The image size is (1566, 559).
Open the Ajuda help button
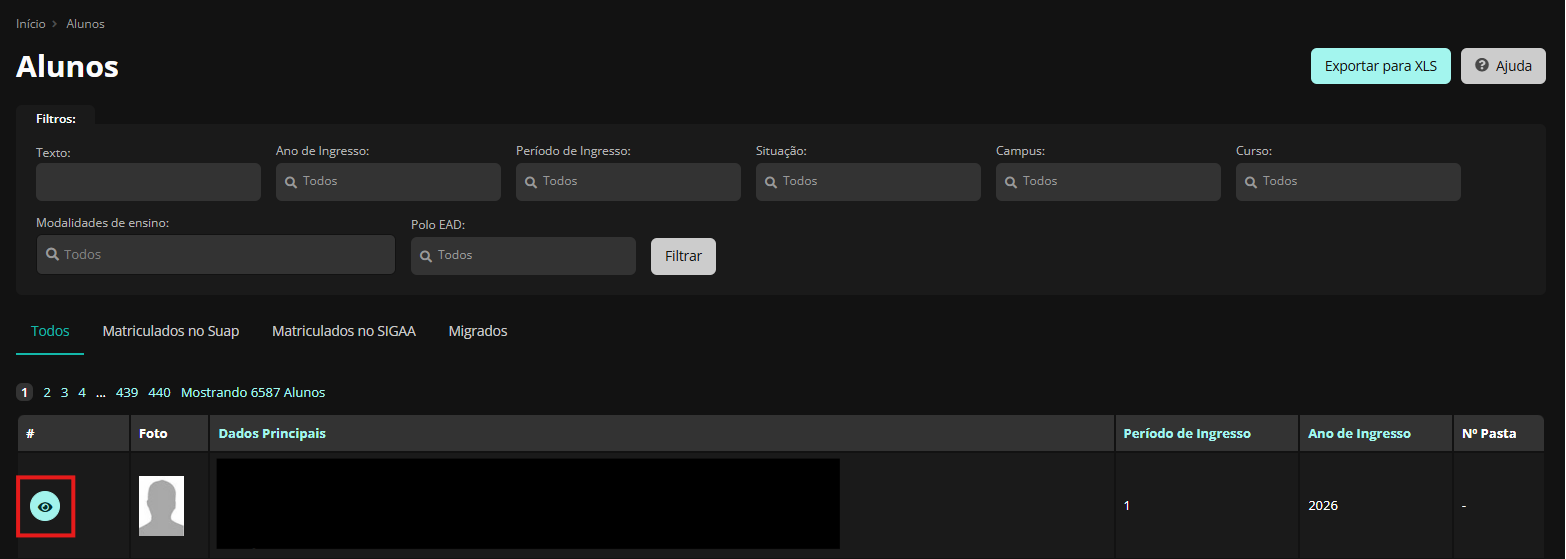tap(1503, 66)
